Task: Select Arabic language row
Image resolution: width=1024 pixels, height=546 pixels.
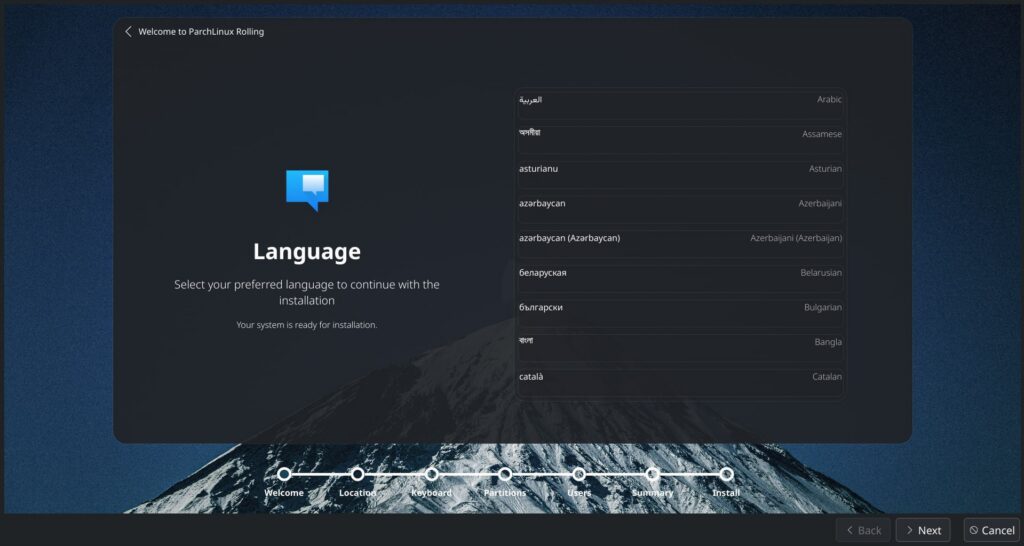Action: pos(680,105)
